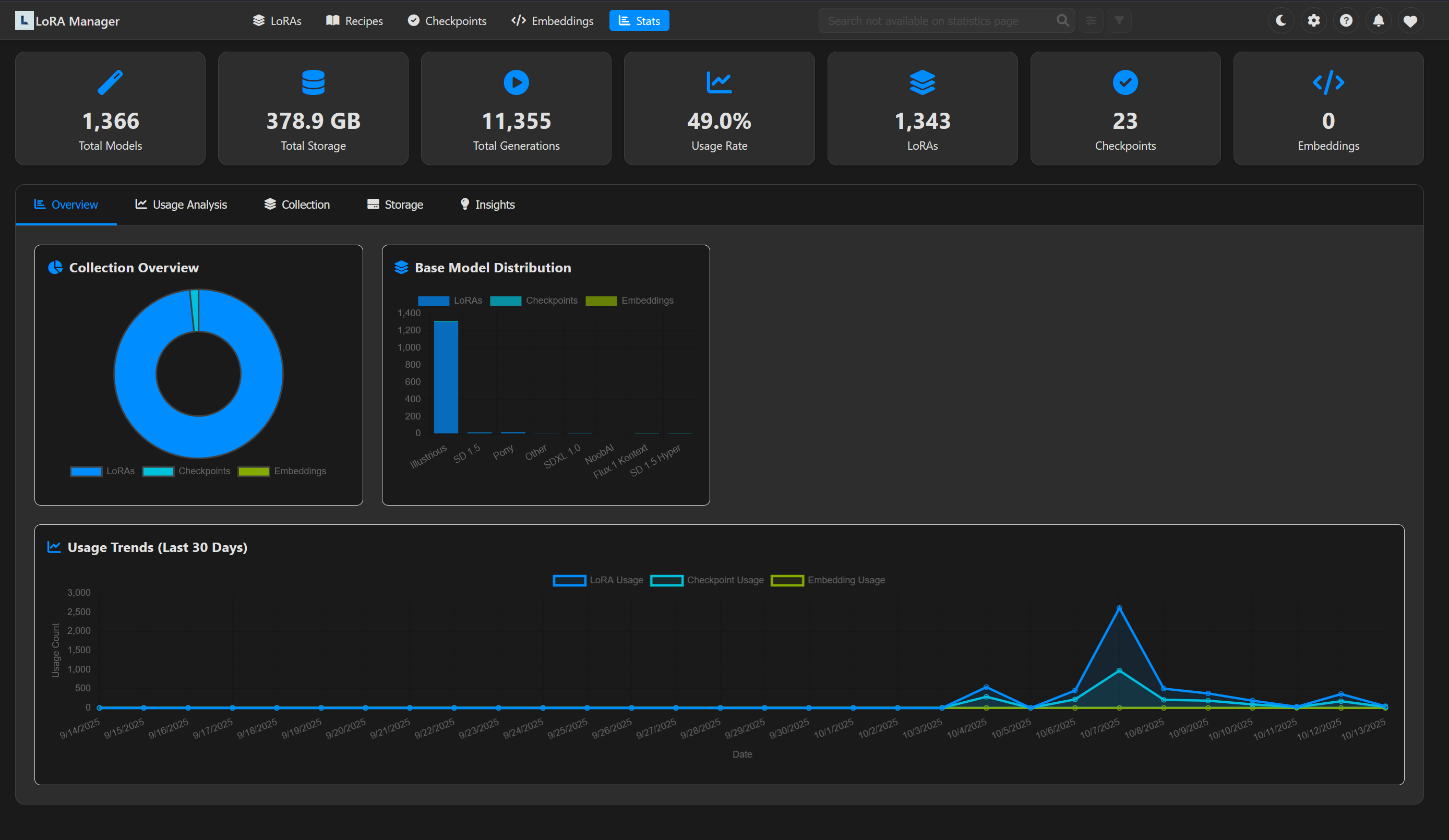Navigate to Checkpoints page

point(447,21)
